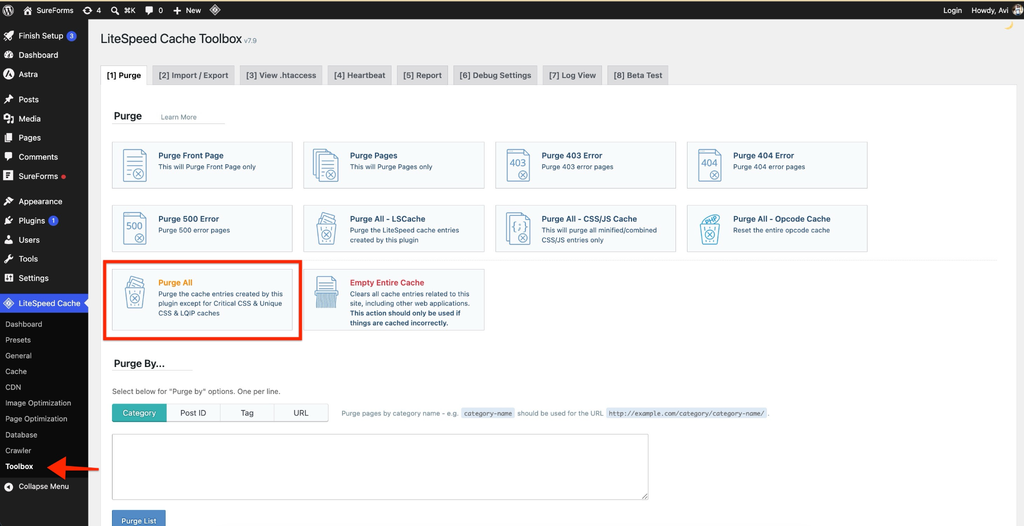Click the 500 error page icon
This screenshot has width=1024, height=526.
coord(135,229)
